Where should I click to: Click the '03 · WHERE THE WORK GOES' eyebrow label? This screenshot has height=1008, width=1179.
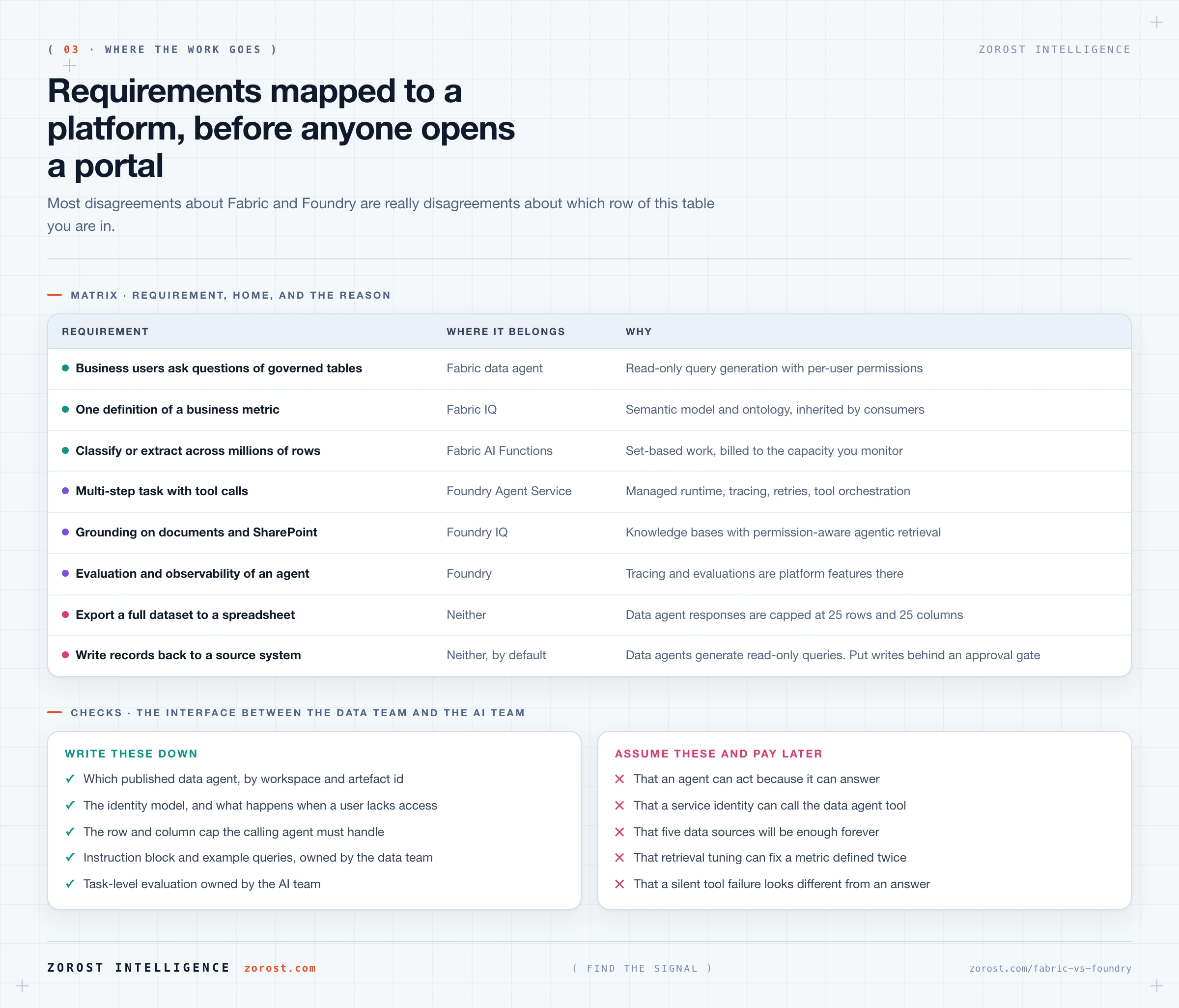point(163,50)
